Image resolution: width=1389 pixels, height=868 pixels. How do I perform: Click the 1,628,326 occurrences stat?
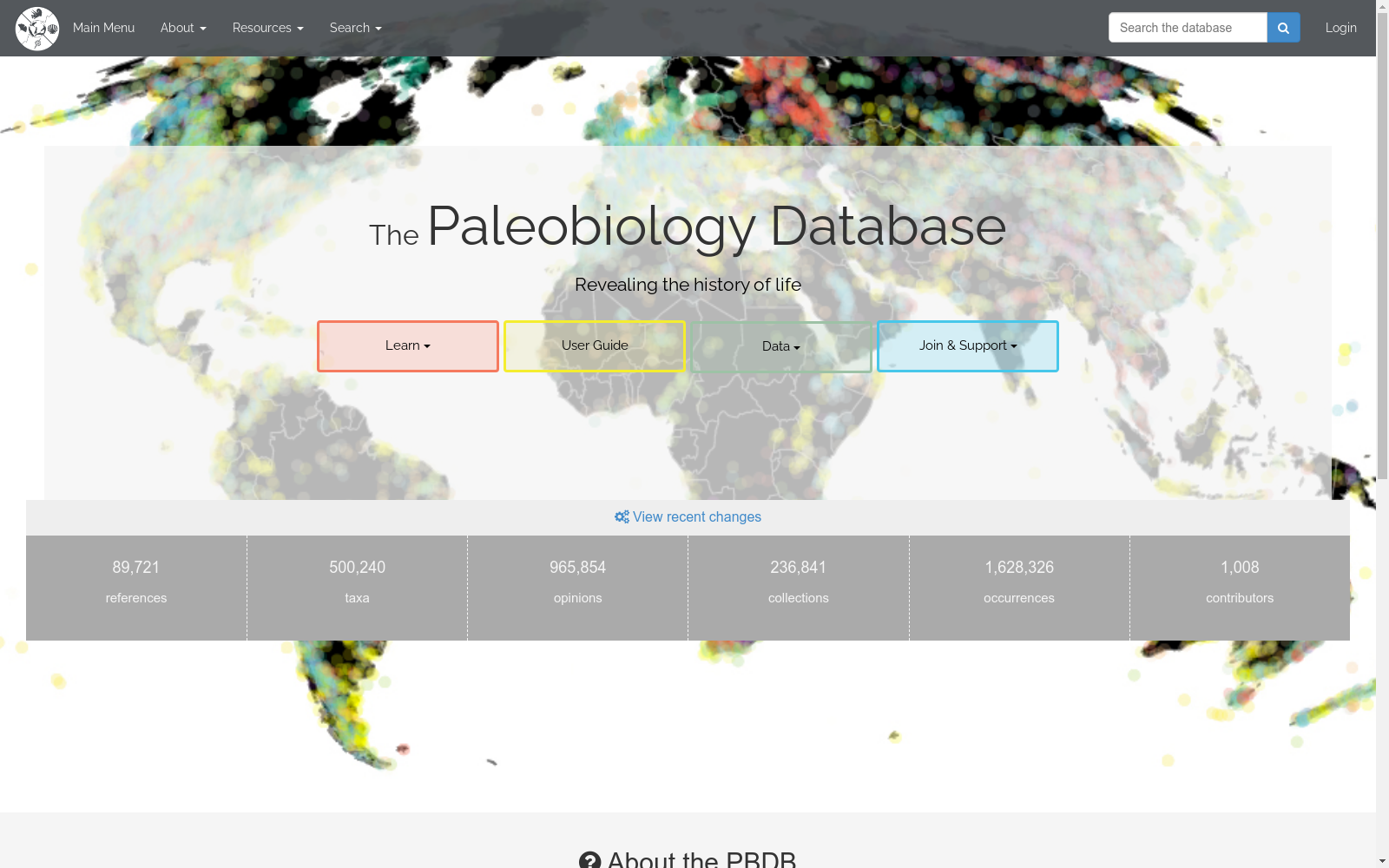click(x=1019, y=588)
